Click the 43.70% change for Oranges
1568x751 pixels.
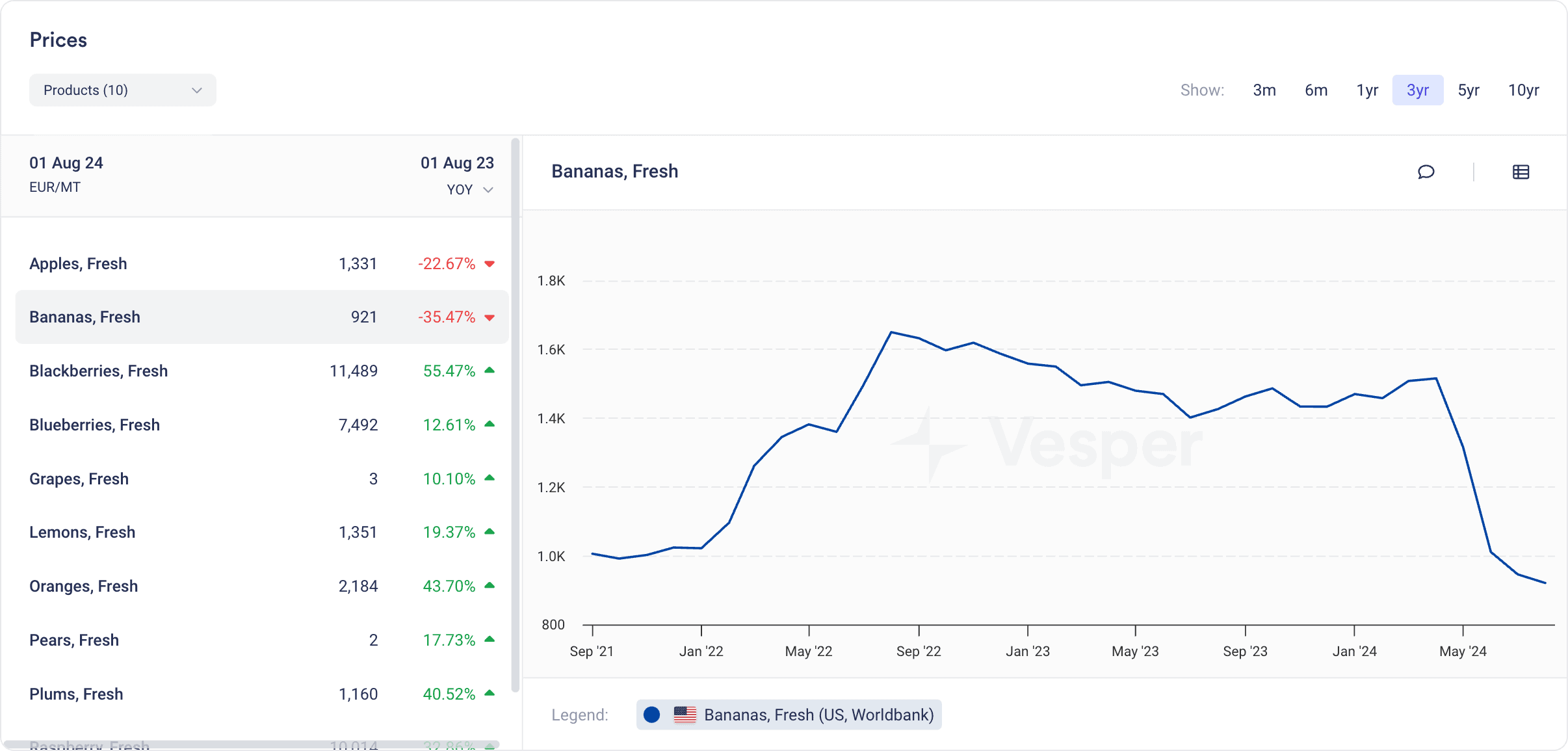[449, 586]
